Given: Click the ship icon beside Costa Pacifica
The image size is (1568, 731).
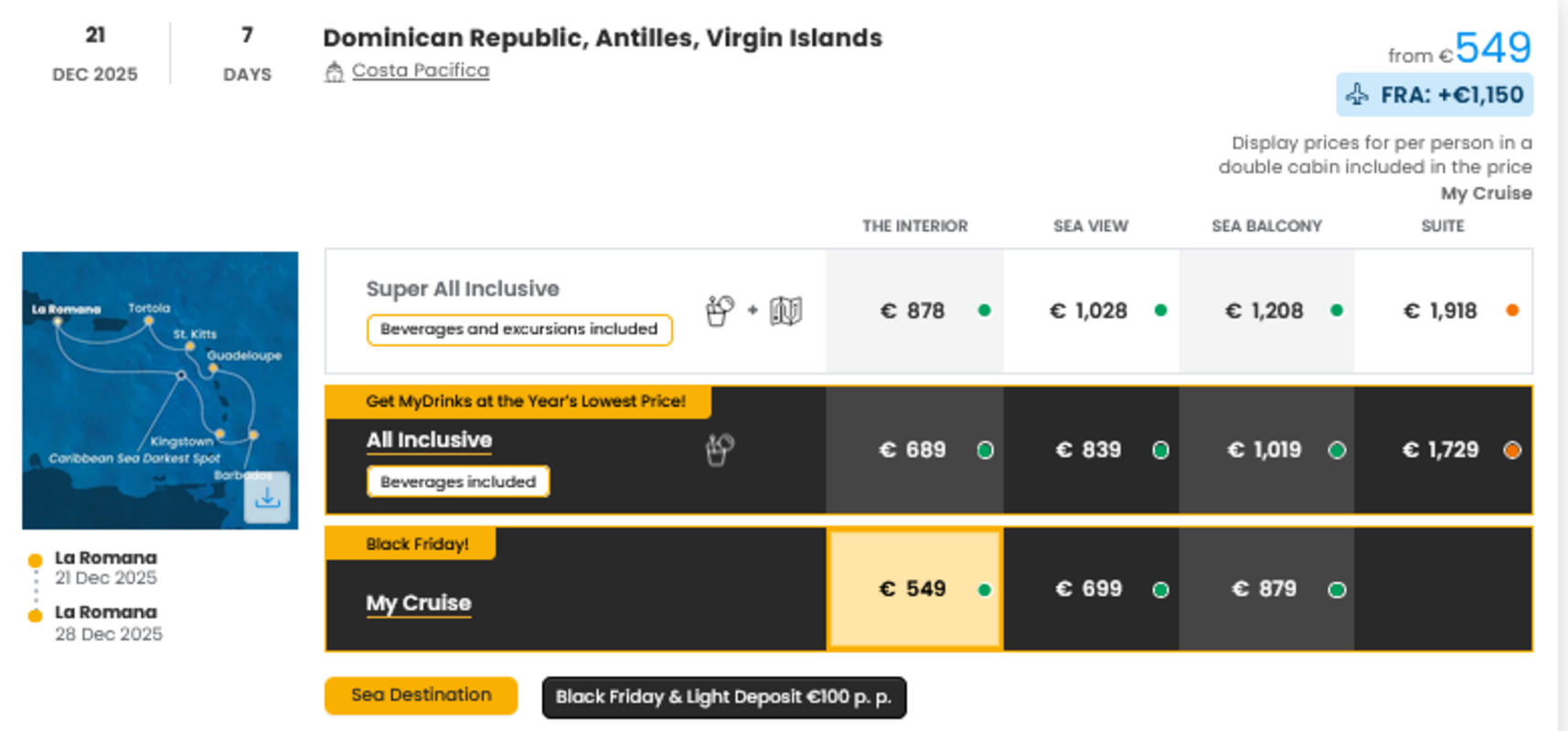Looking at the screenshot, I should 334,69.
